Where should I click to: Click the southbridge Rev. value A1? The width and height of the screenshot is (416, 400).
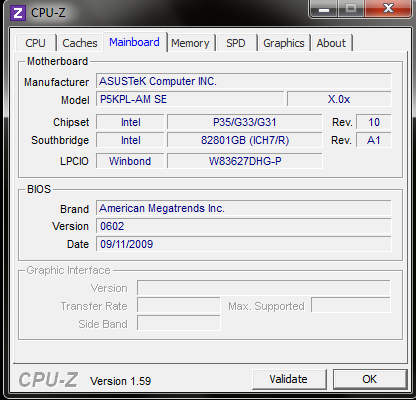[x=374, y=140]
